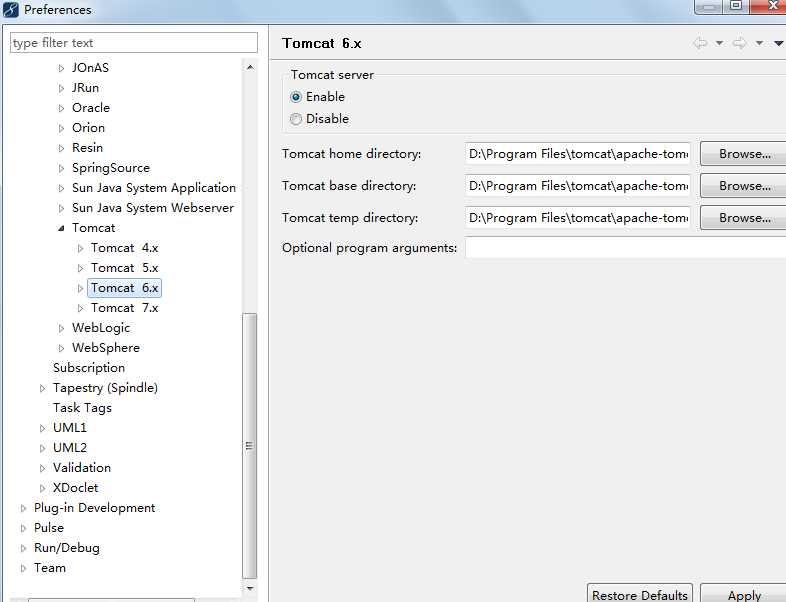
Task: Click the back navigation arrow icon
Action: 700,43
